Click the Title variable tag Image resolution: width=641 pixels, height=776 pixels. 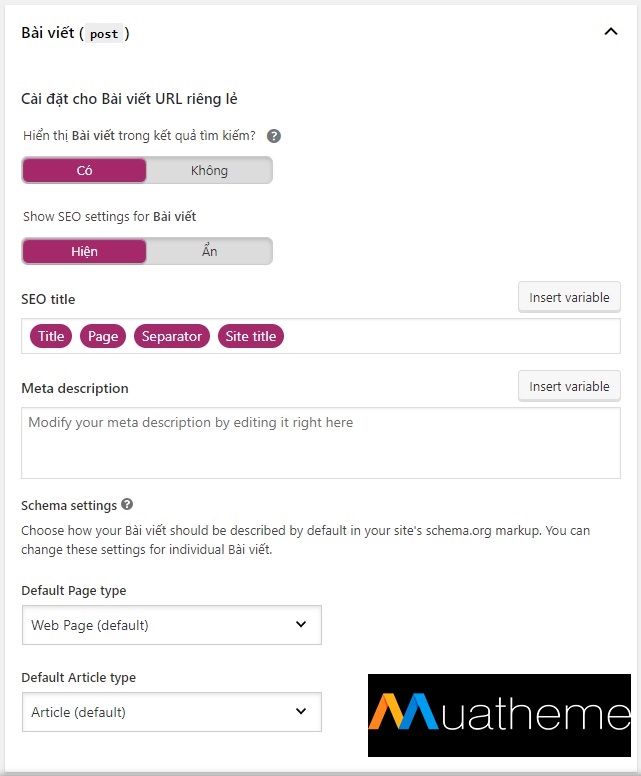(x=51, y=336)
